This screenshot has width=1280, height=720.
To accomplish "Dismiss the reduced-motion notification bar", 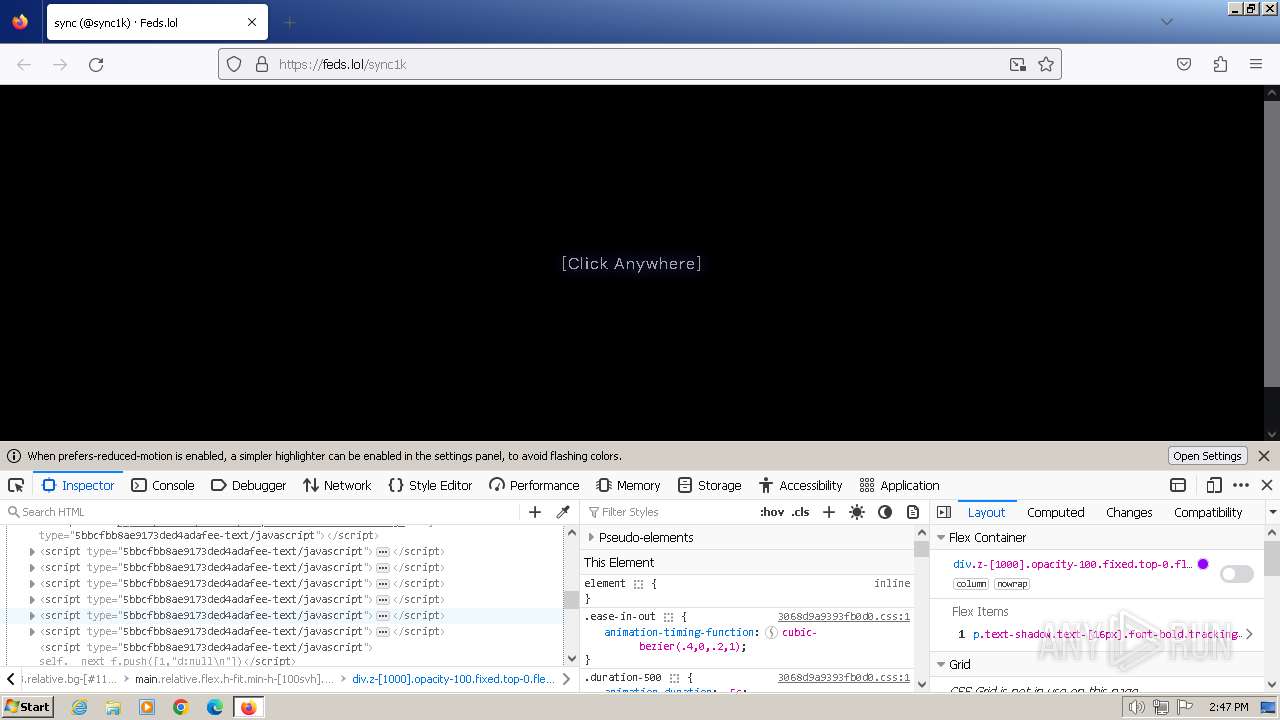I will coord(1264,456).
